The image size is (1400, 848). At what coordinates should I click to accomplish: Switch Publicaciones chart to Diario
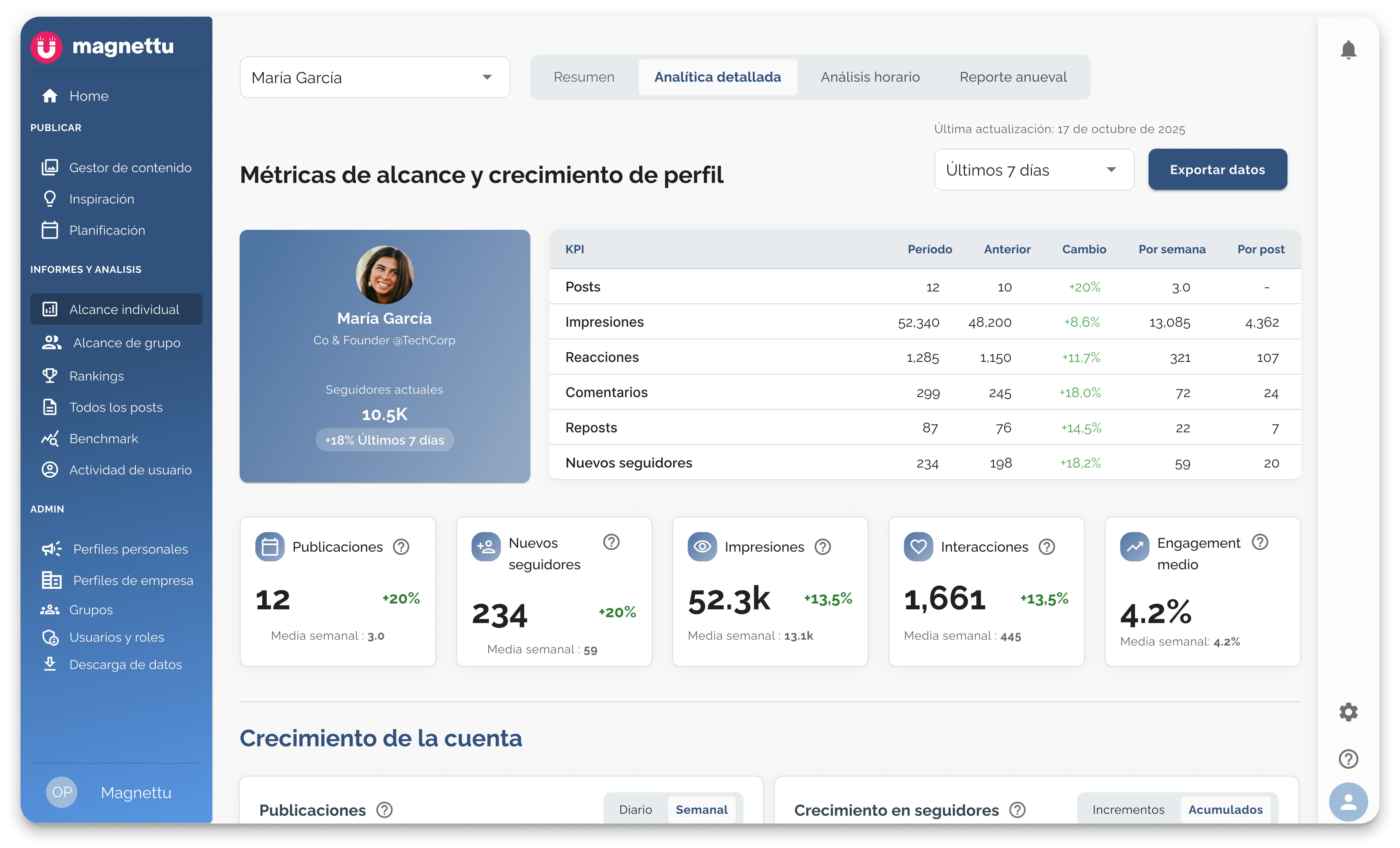click(x=635, y=809)
